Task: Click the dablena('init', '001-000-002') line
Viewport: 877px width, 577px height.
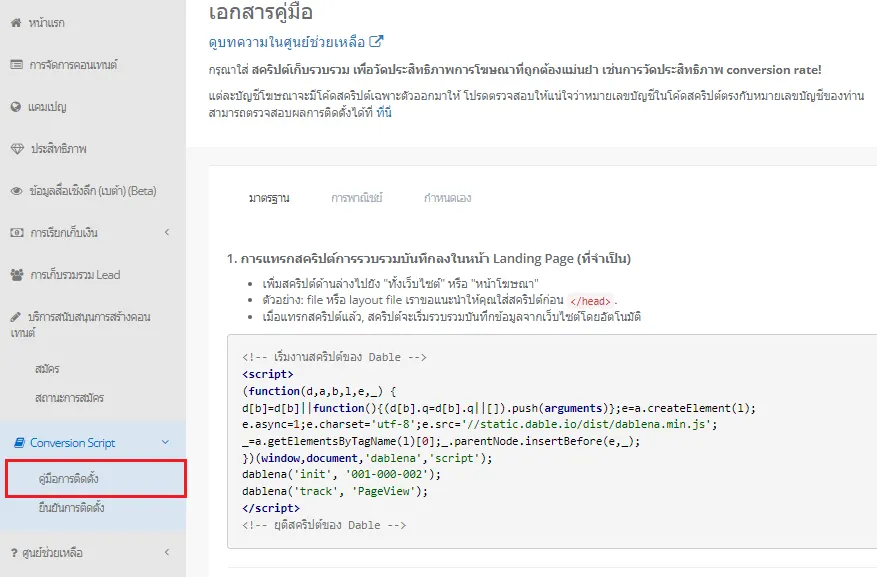Action: pos(341,474)
